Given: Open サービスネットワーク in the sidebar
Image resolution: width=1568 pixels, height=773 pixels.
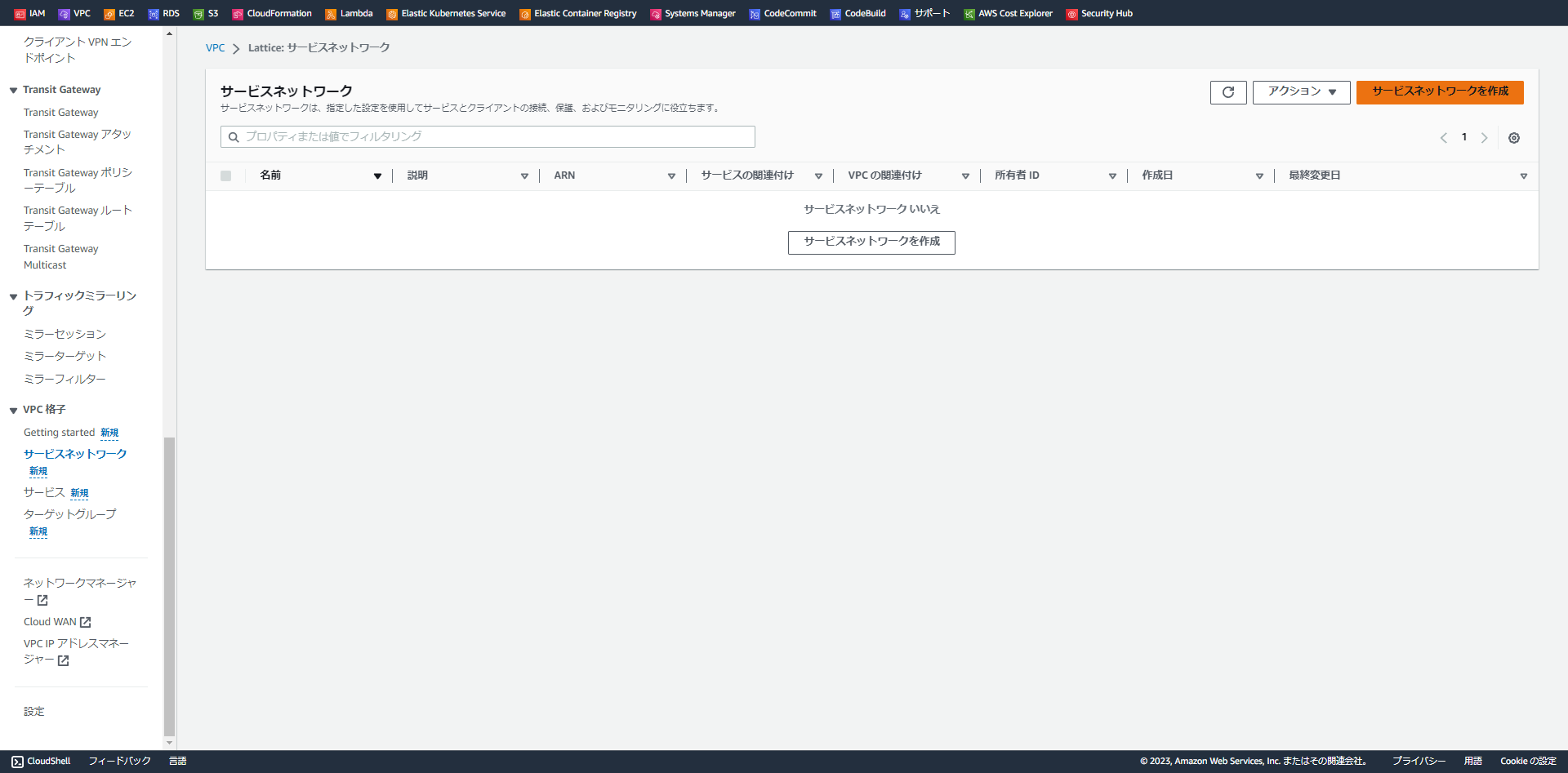Looking at the screenshot, I should [75, 454].
